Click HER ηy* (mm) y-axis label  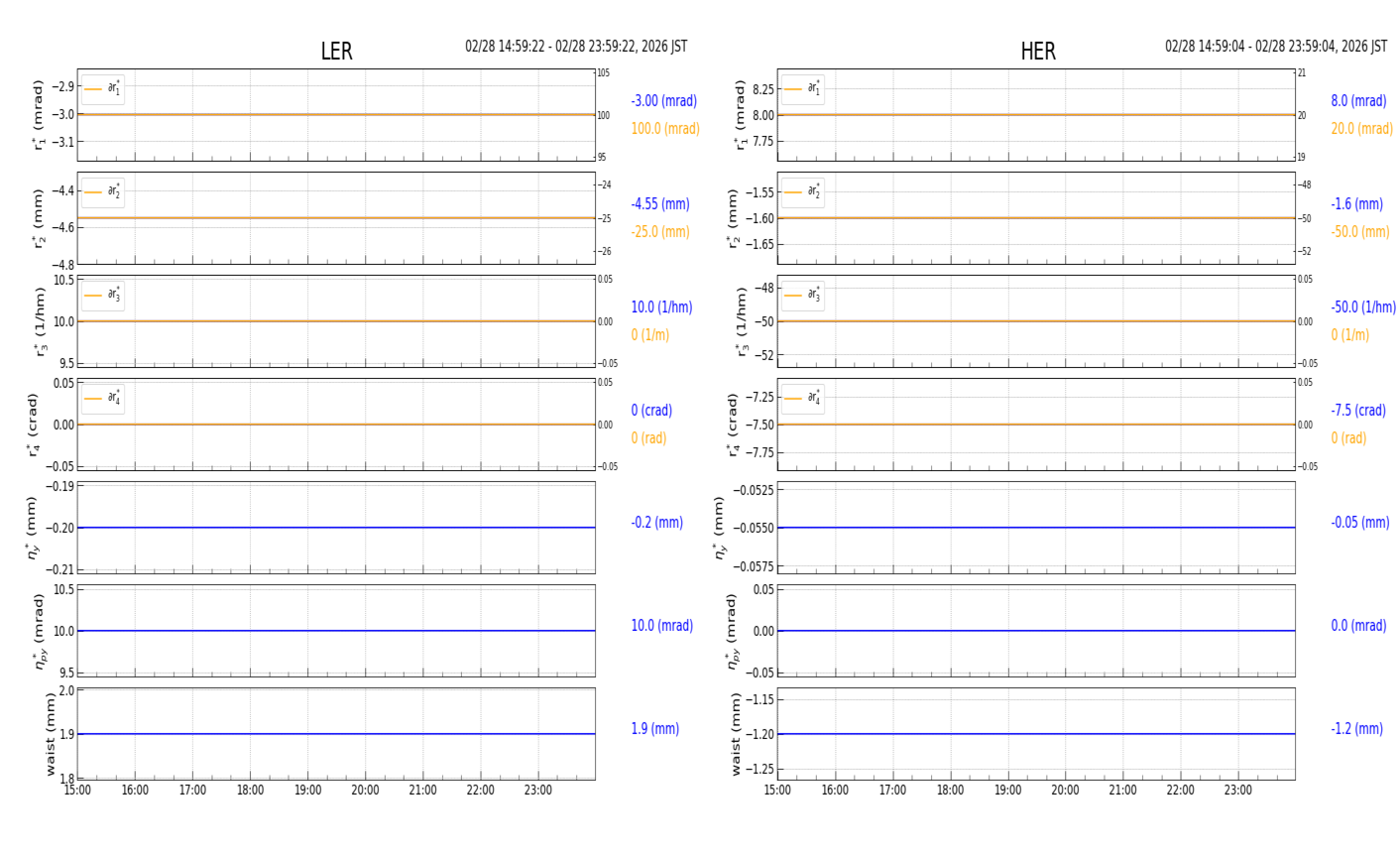tap(719, 528)
